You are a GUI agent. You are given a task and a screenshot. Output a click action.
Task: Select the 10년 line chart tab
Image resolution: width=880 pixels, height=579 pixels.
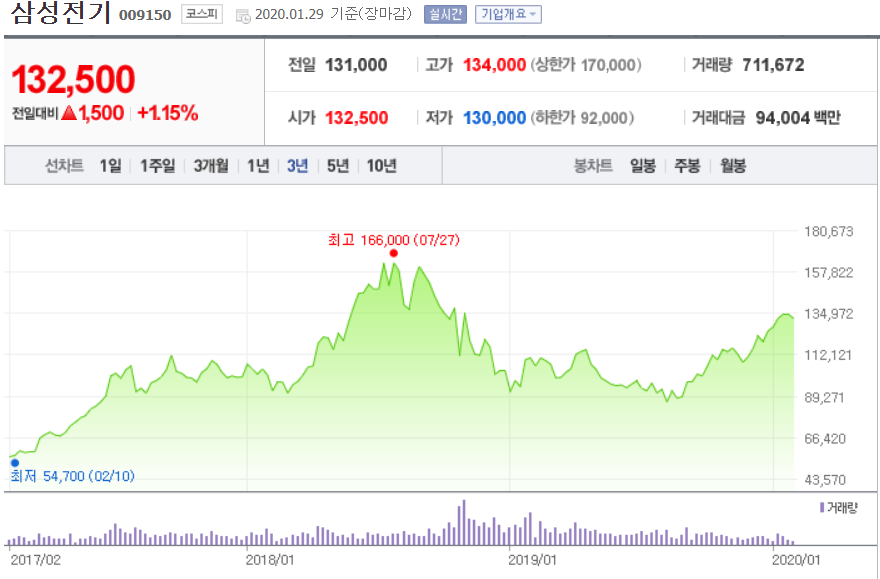tap(382, 166)
